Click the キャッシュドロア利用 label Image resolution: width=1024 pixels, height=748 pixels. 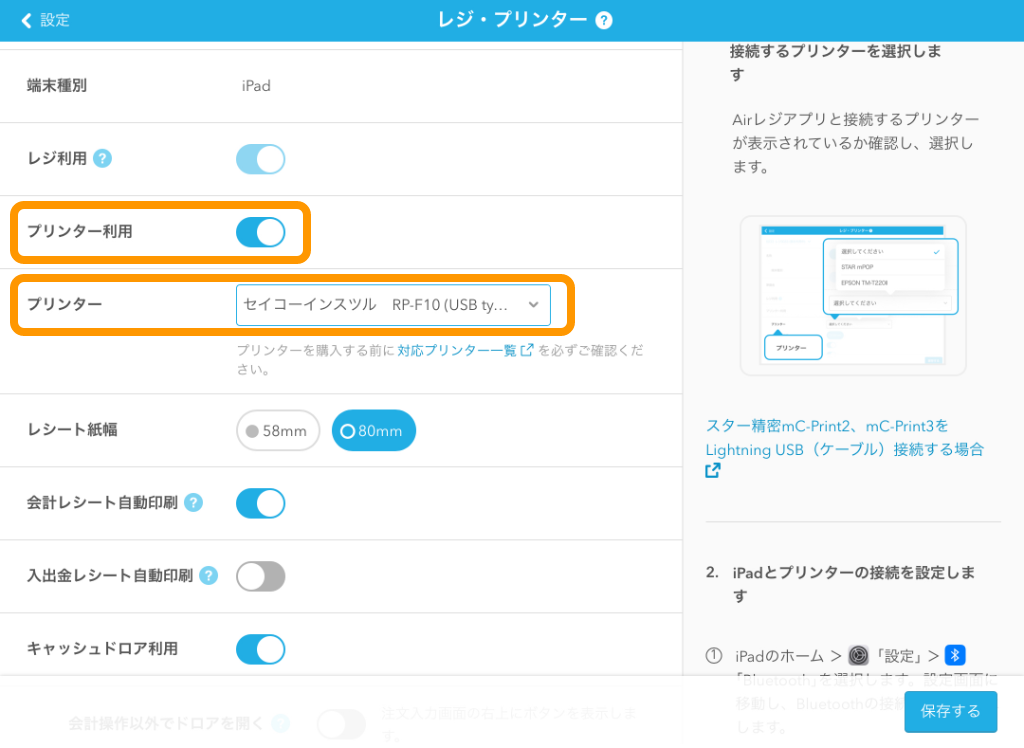[x=103, y=649]
